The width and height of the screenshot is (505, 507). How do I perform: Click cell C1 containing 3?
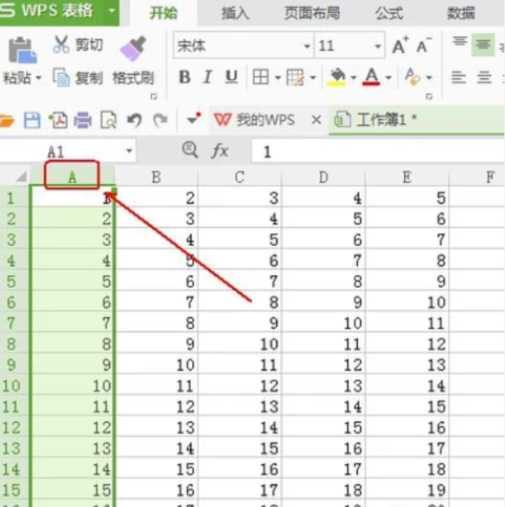pyautogui.click(x=240, y=198)
